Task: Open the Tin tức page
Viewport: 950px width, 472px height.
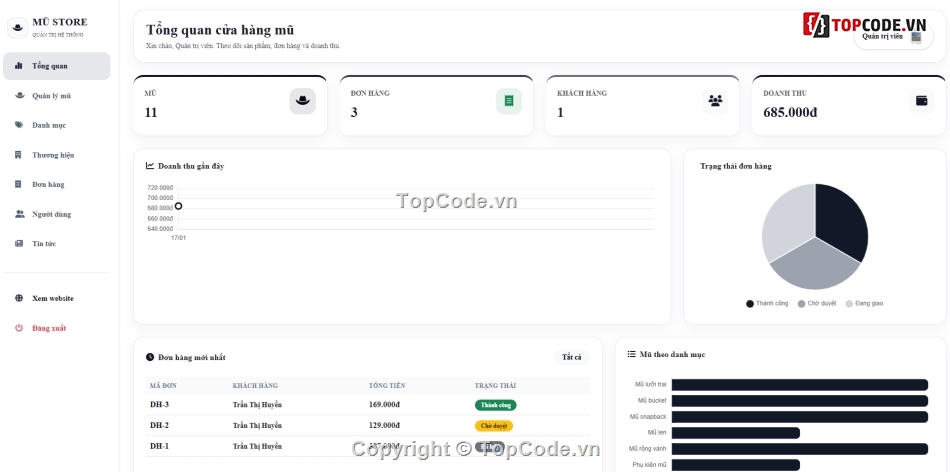Action: [56, 243]
